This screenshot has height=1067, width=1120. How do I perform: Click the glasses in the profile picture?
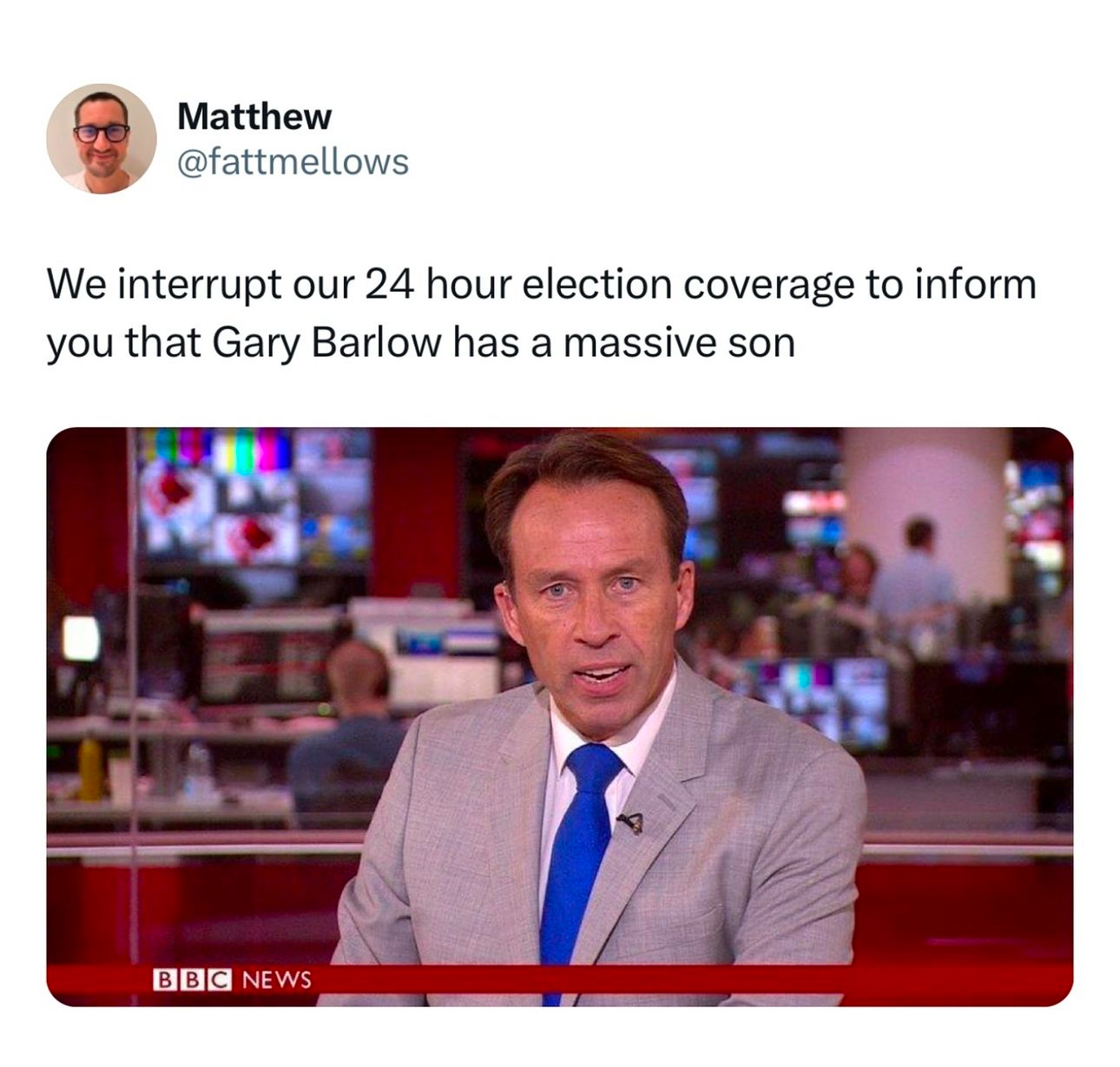pyautogui.click(x=102, y=133)
